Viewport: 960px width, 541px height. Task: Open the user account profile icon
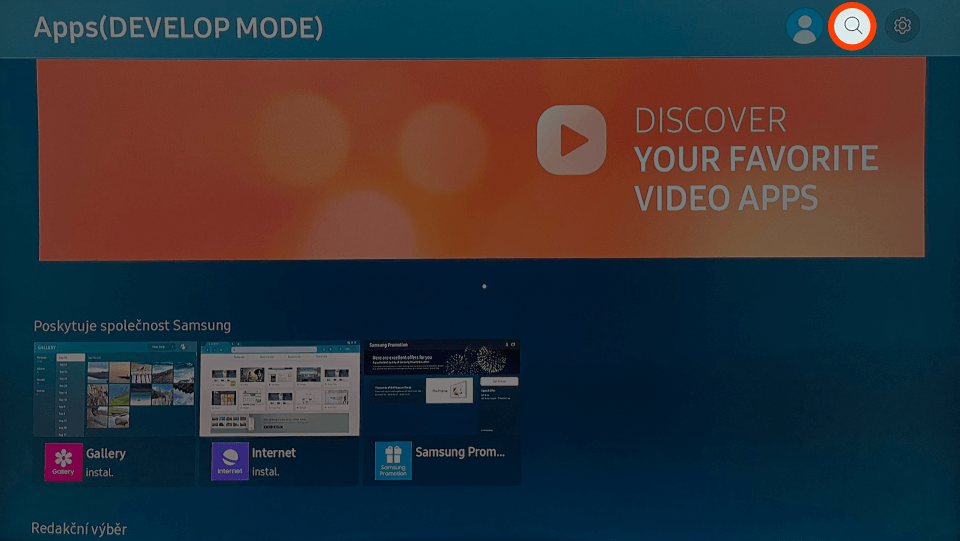[804, 26]
